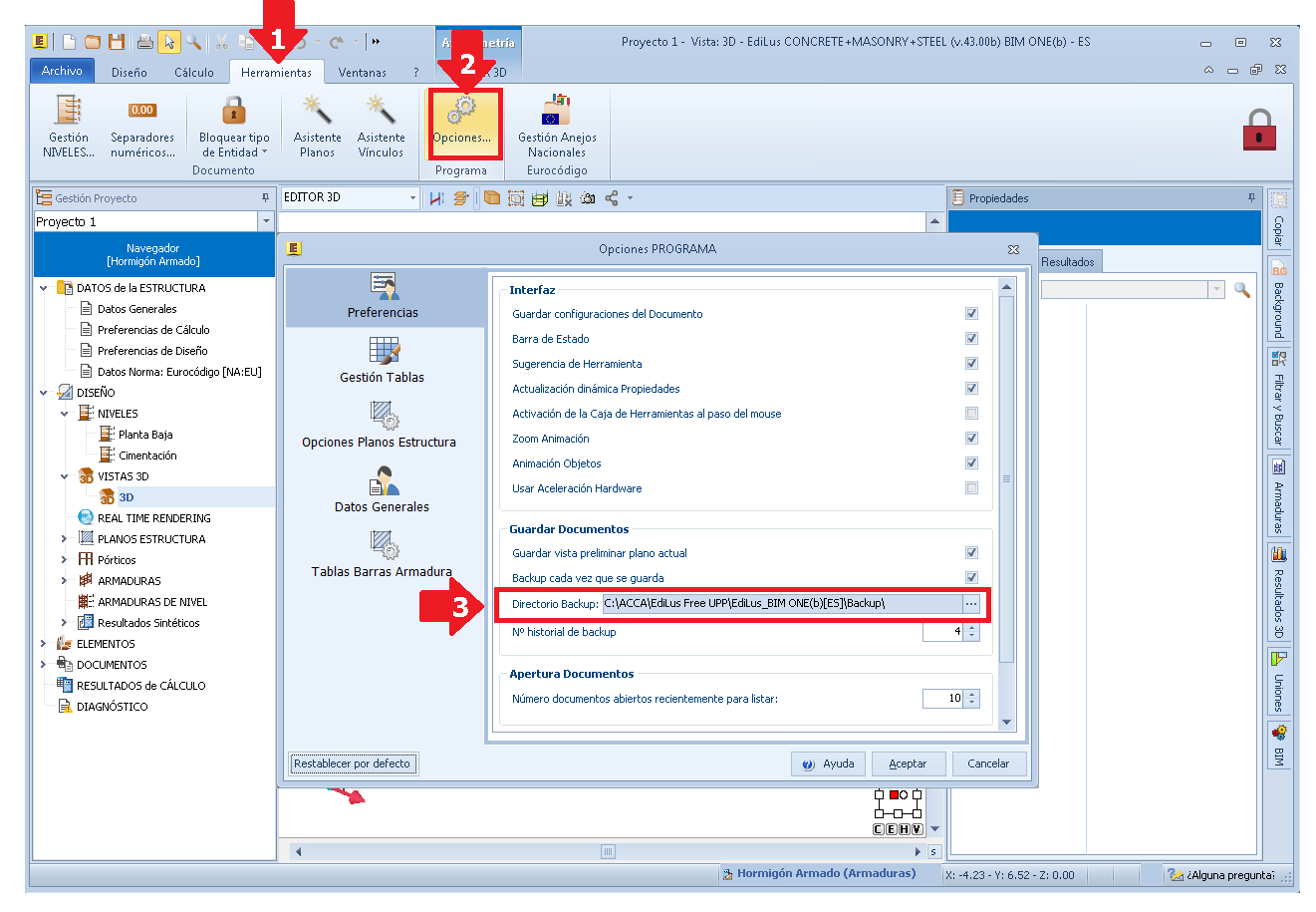Viewport: 1316px width, 912px height.
Task: Switch to the Ventanas ribbon tab
Action: tap(363, 73)
